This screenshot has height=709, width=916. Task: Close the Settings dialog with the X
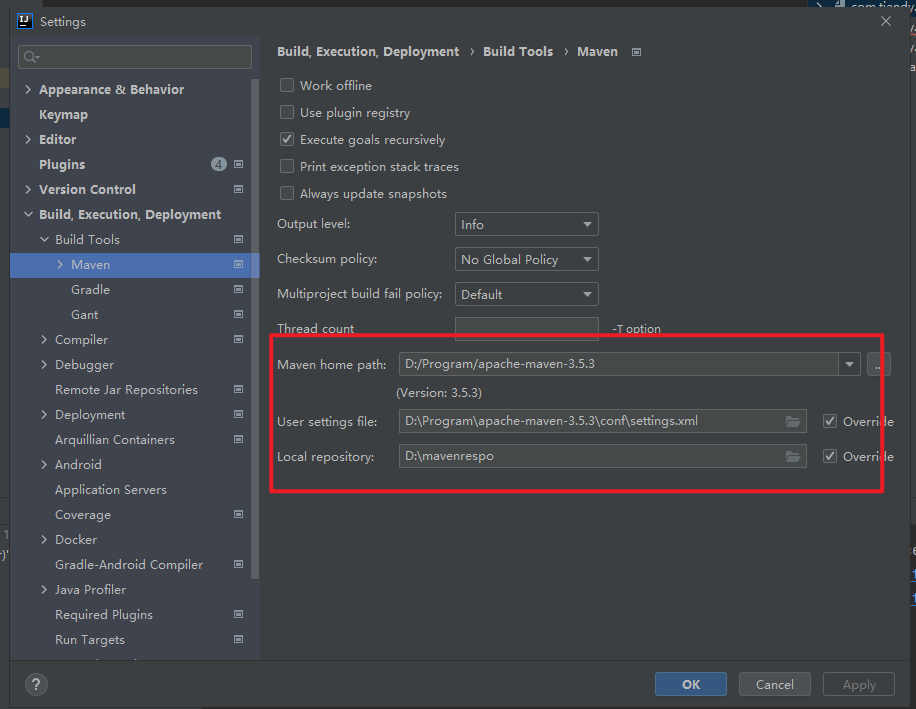tap(886, 21)
